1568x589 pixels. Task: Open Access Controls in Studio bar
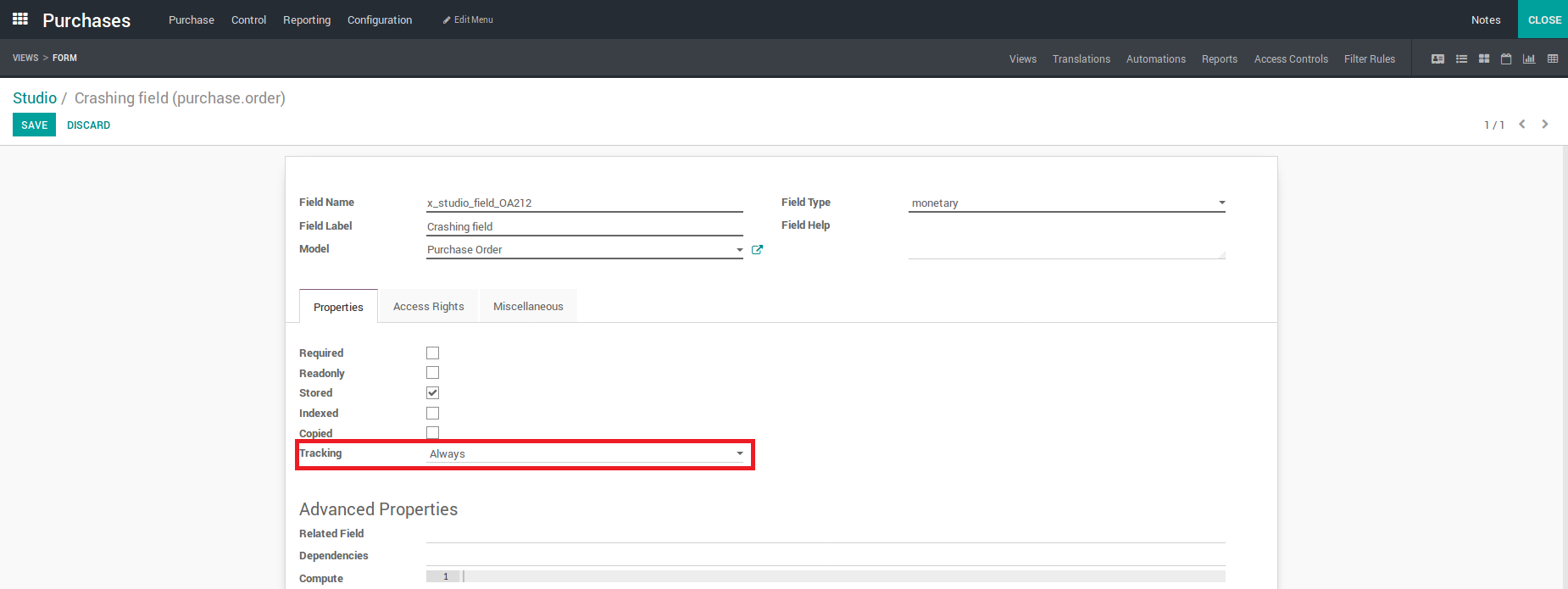[x=1291, y=58]
